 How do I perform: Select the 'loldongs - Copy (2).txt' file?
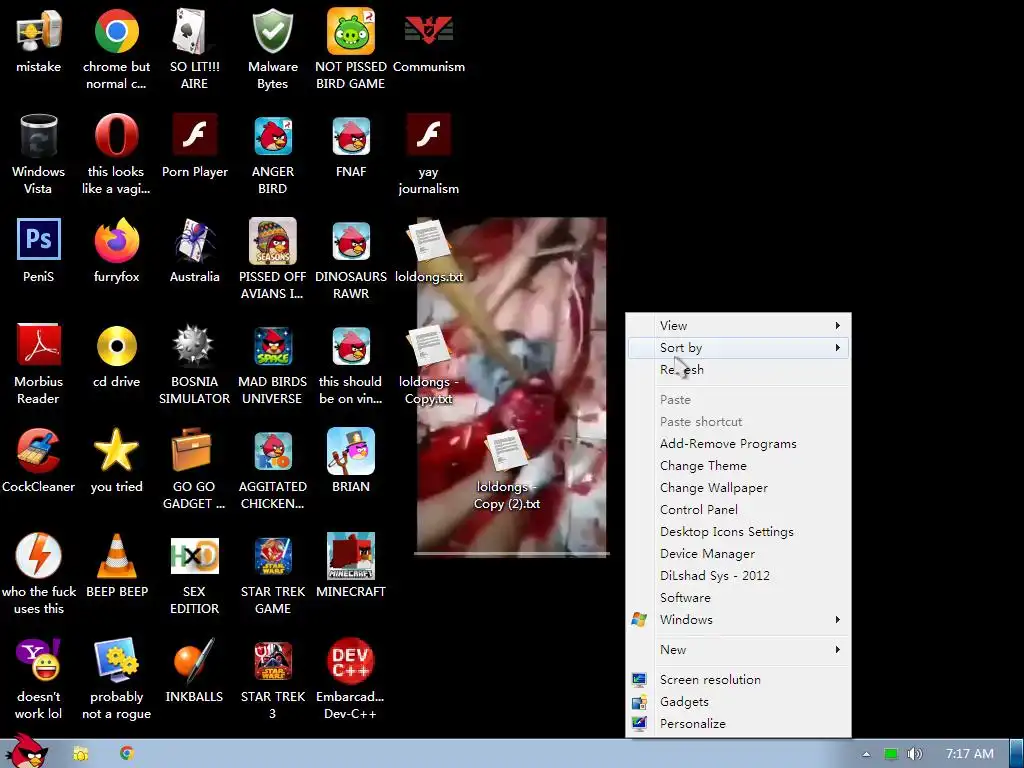[x=507, y=451]
